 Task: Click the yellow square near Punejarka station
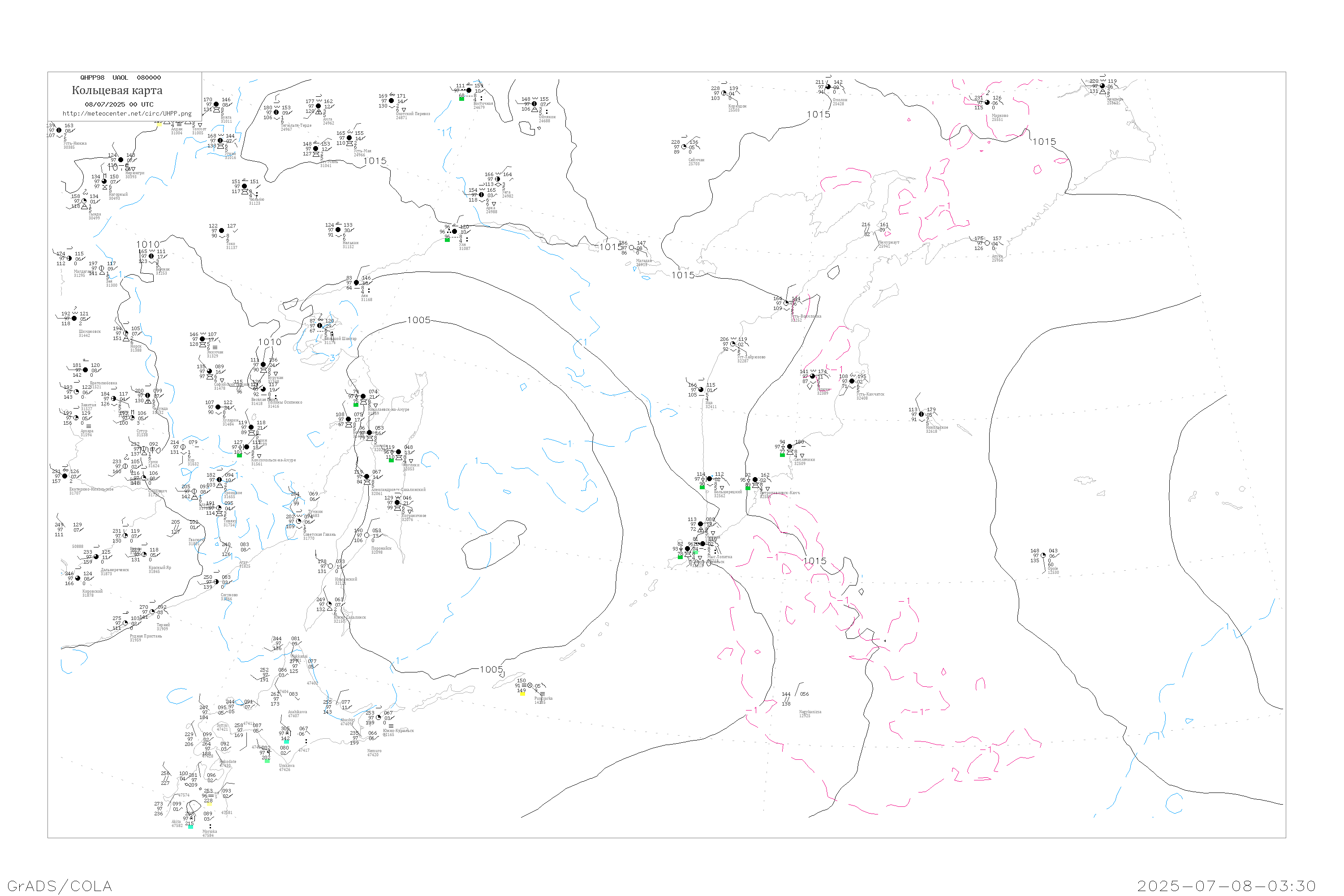tap(522, 694)
